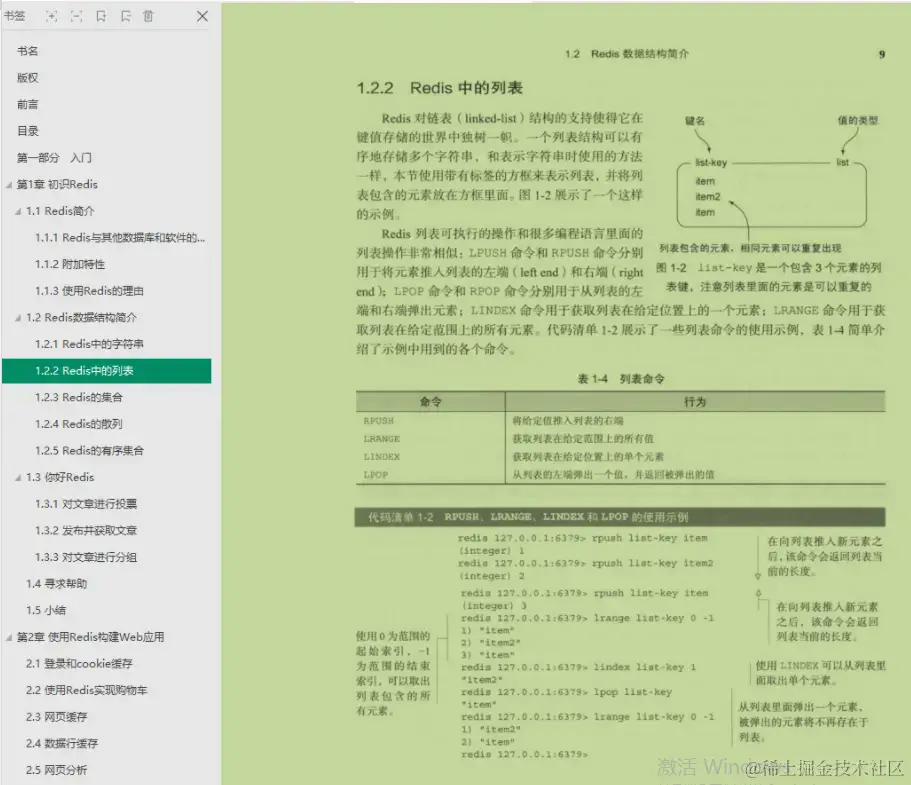Click the delete bookmark trash icon
Image resolution: width=911 pixels, height=785 pixels.
149,16
